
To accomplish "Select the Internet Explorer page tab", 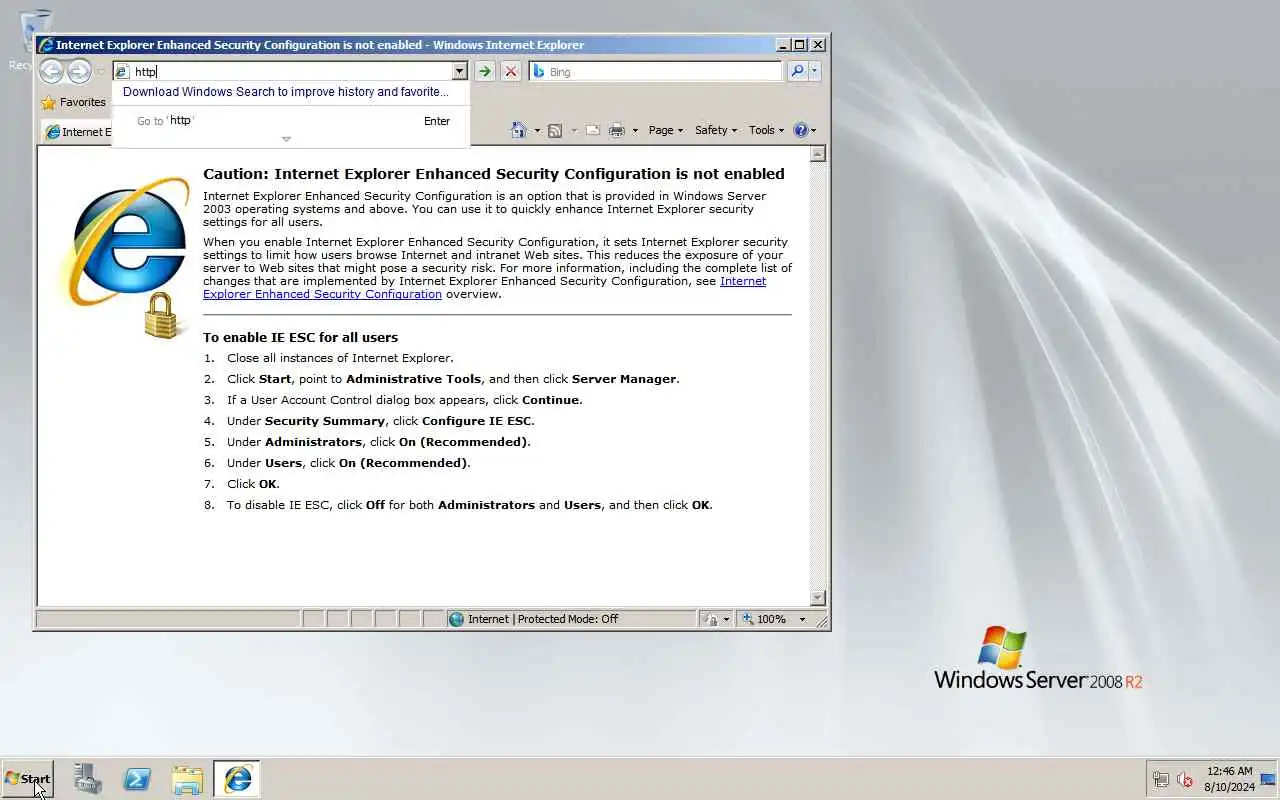I will 78,132.
